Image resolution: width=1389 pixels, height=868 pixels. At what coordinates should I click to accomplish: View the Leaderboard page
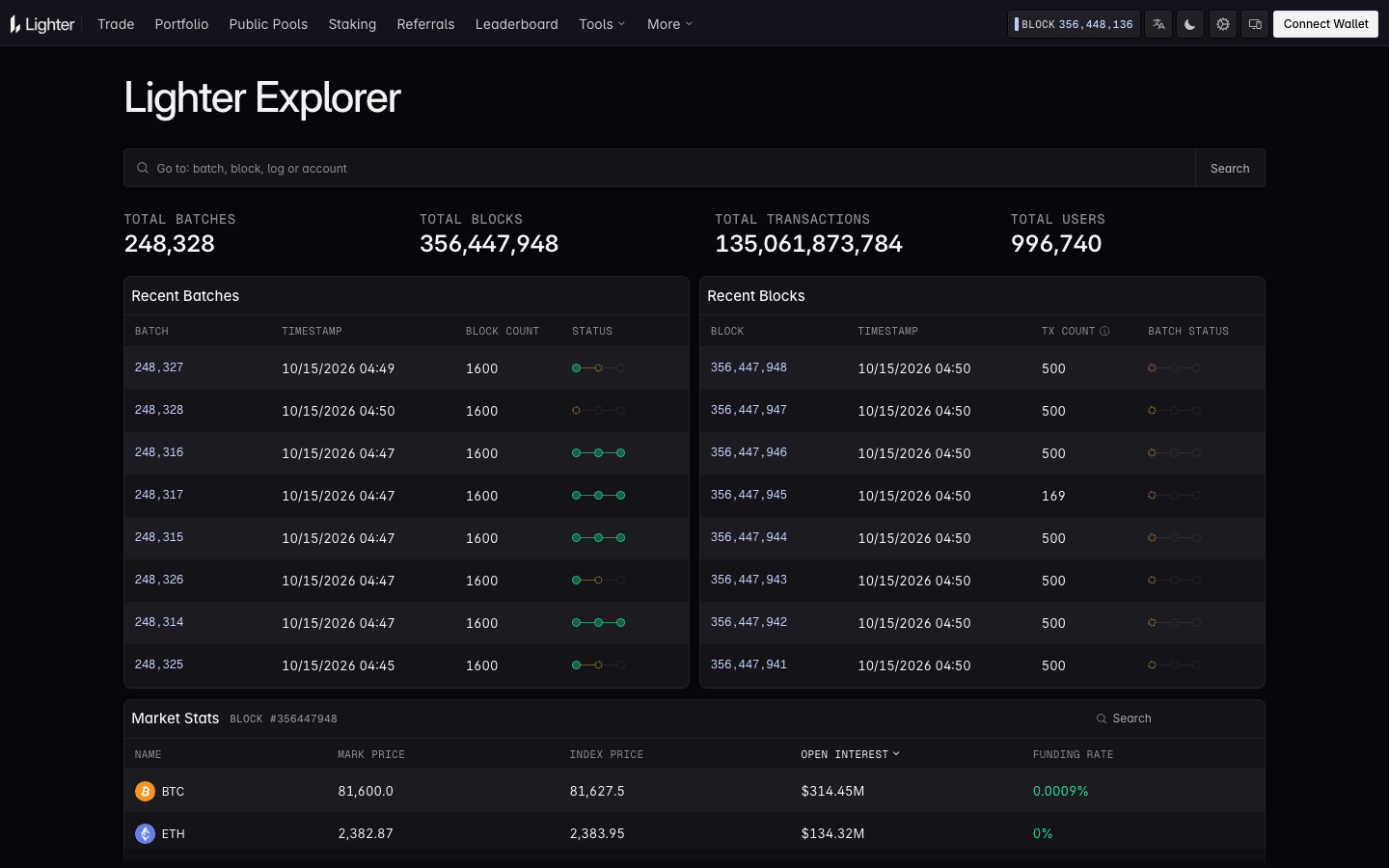[516, 24]
